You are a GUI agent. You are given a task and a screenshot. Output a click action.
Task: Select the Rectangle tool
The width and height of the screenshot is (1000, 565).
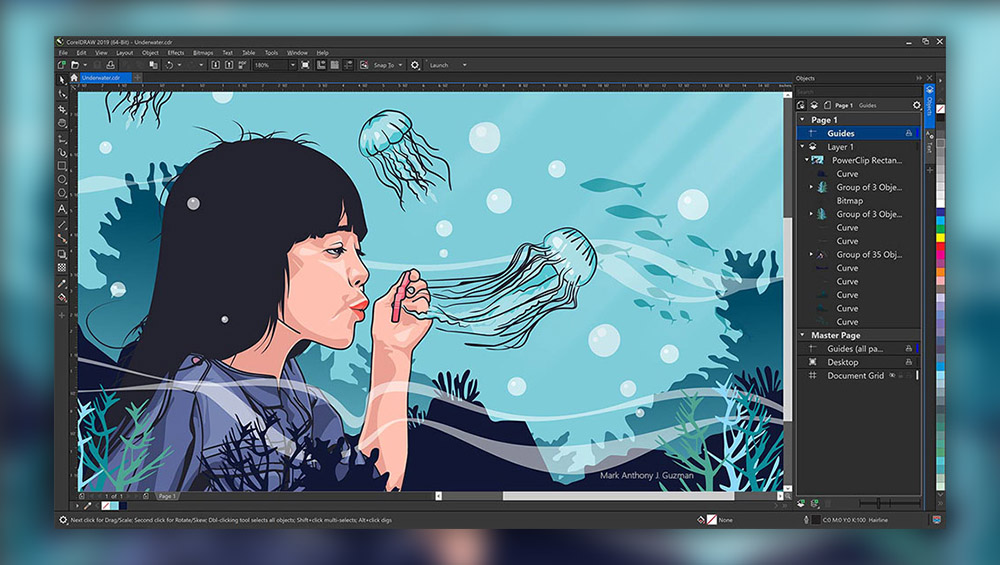click(x=62, y=166)
